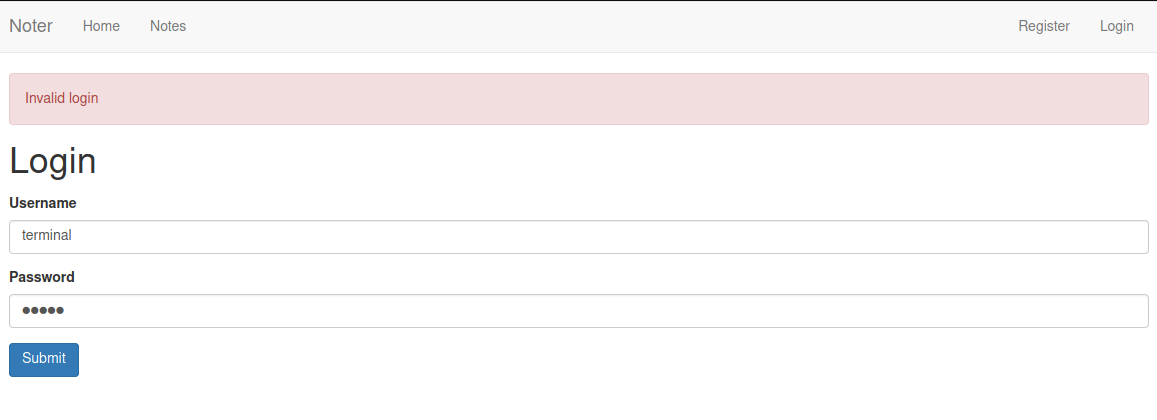Click the Invalid login error text
Viewport: 1157px width, 420px height.
(x=62, y=98)
